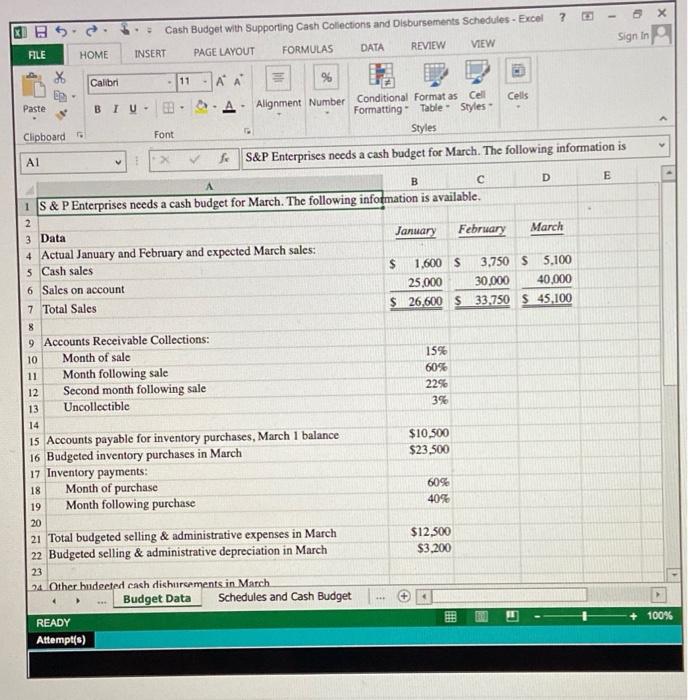Click the enter checkmark in formula bar
Image resolution: width=688 pixels, height=700 pixels.
coord(194,158)
